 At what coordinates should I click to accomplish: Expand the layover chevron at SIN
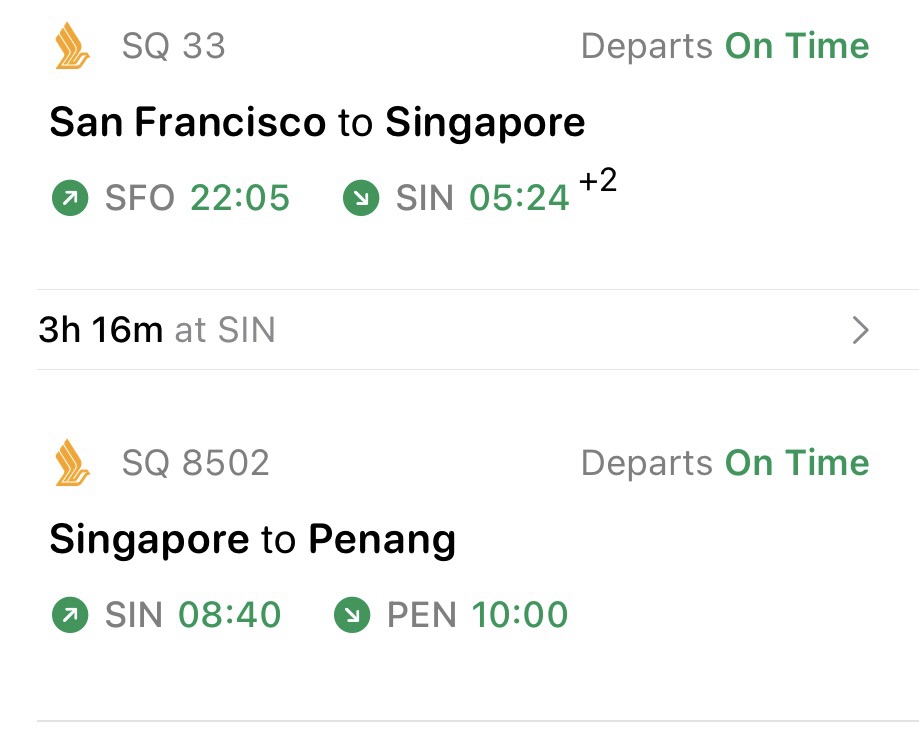click(859, 330)
